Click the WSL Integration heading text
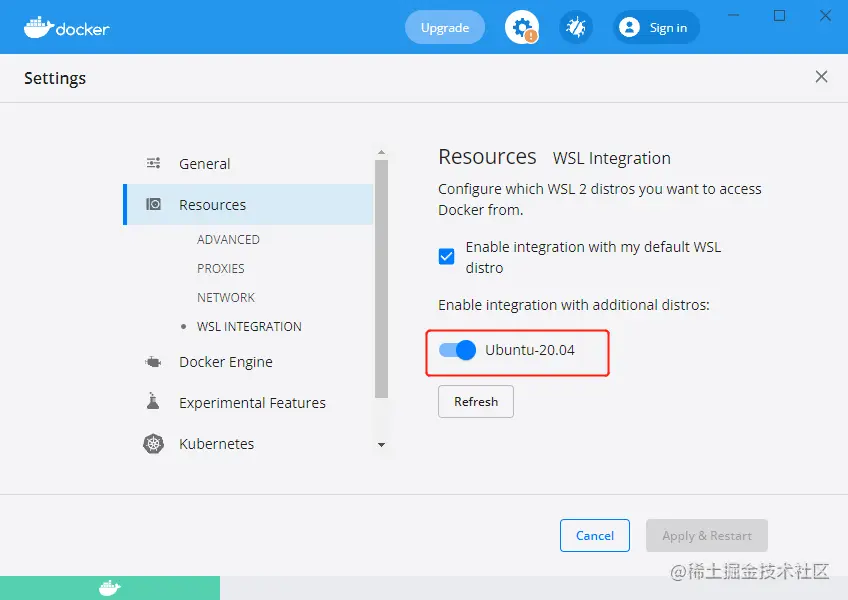 point(612,158)
